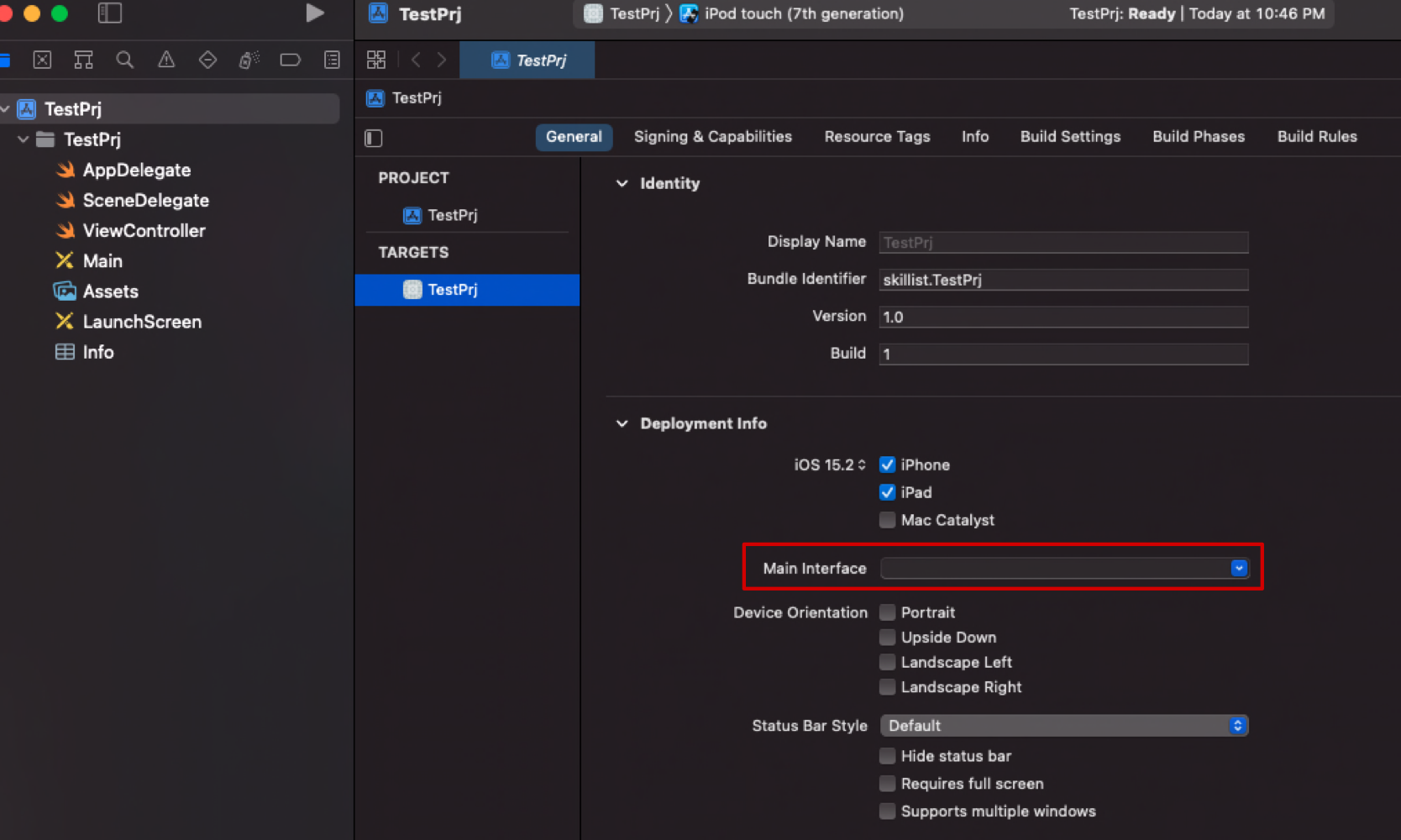Open the Status Bar Style dropdown

point(1064,726)
